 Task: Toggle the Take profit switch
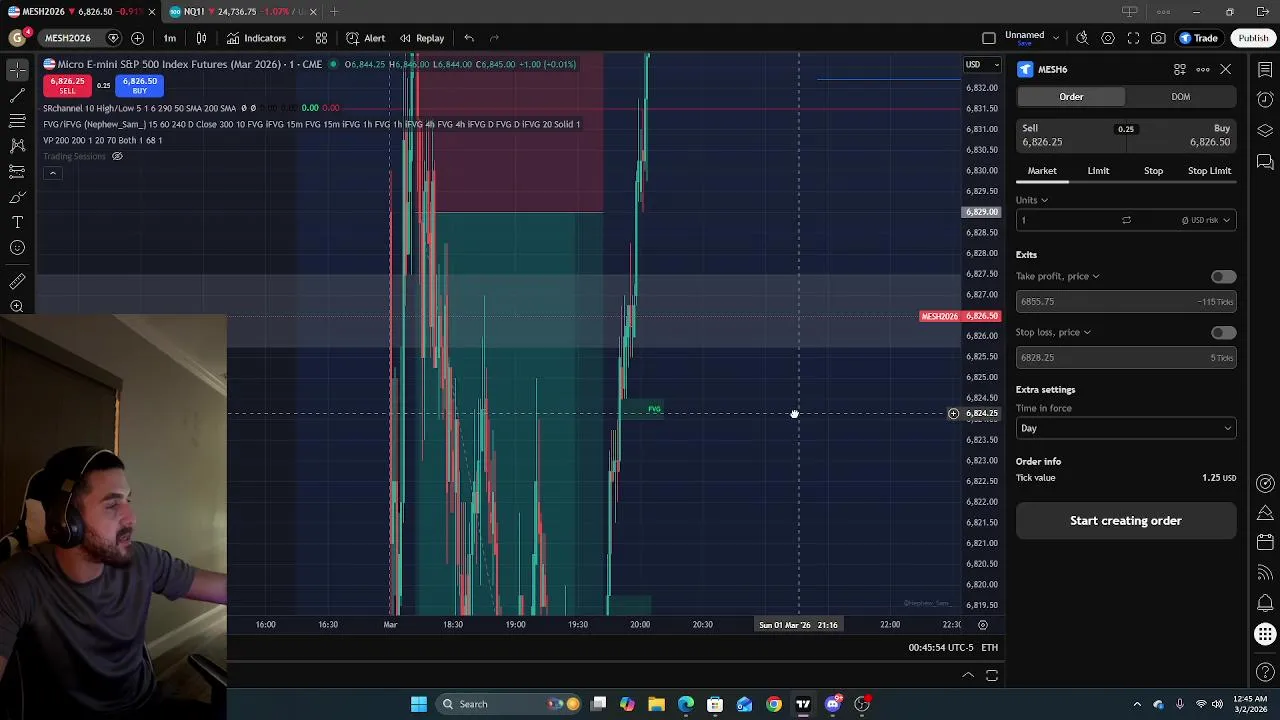click(x=1223, y=277)
